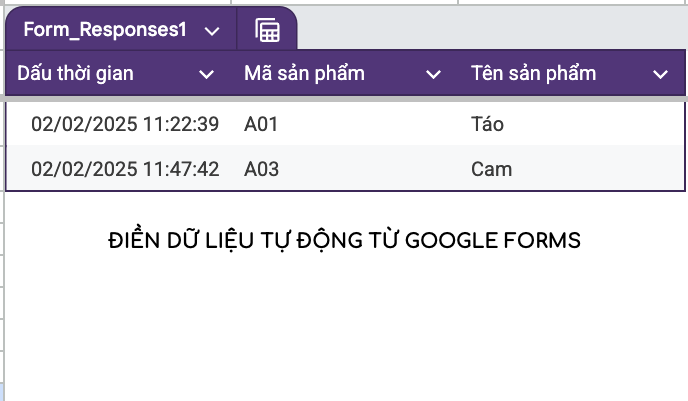The height and width of the screenshot is (401, 688).
Task: Select the product code cell A03
Action: click(261, 169)
